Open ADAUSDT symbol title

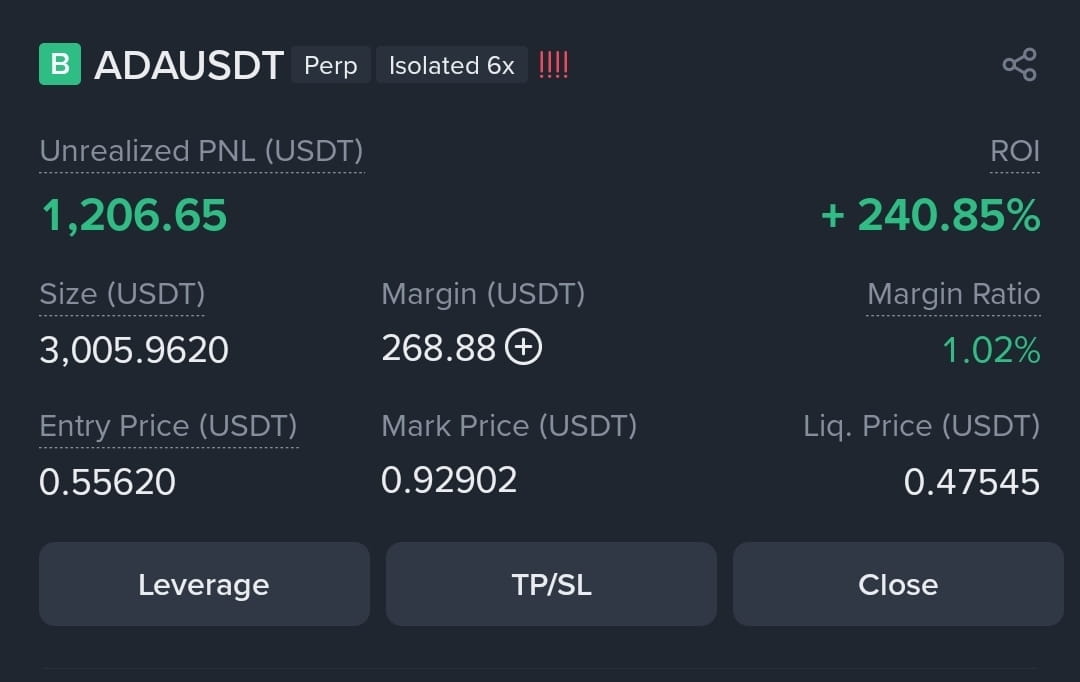pyautogui.click(x=189, y=65)
